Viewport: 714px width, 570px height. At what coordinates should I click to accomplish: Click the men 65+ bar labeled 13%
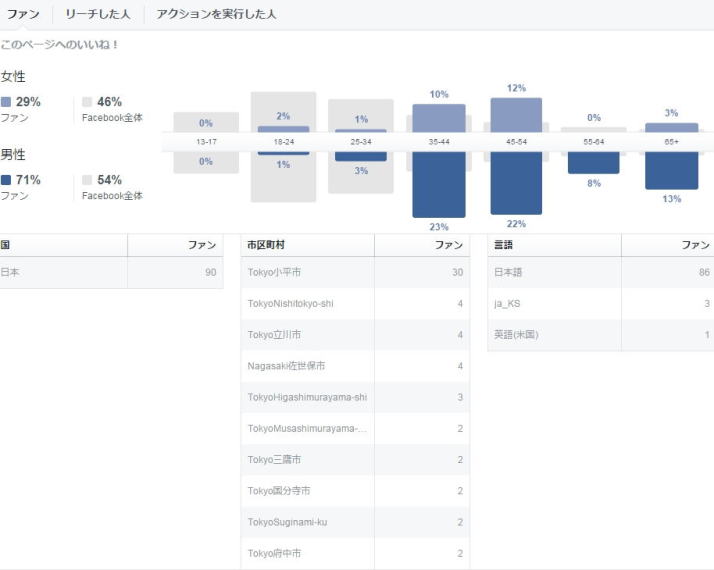pos(672,170)
